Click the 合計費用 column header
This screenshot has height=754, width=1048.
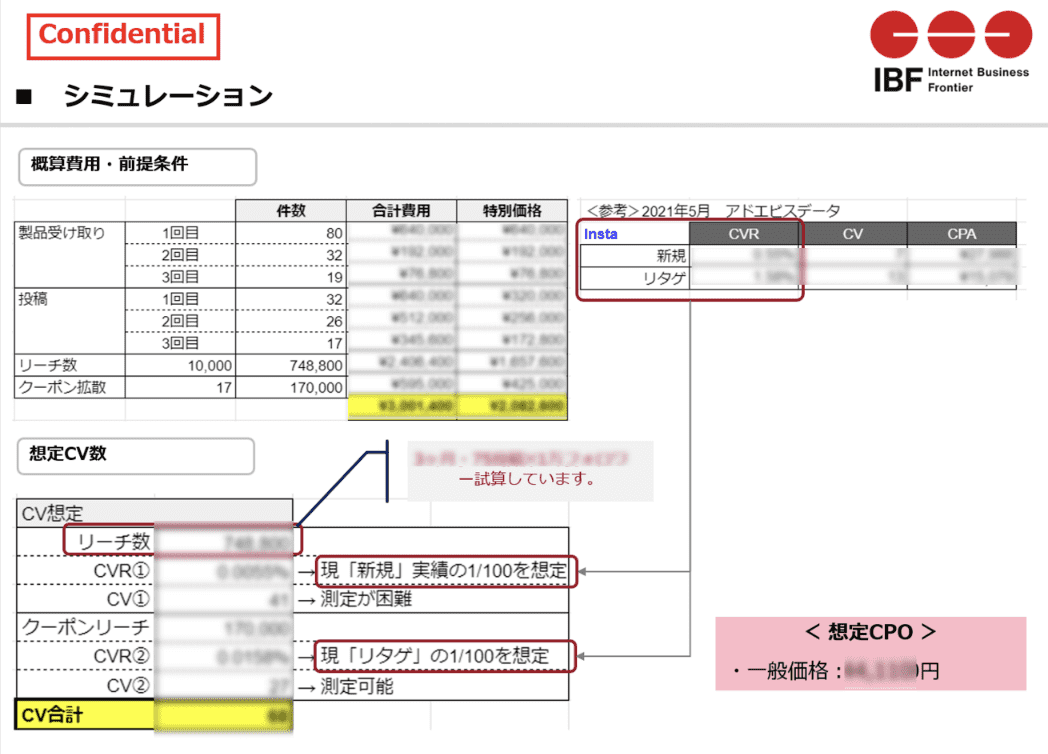(401, 211)
